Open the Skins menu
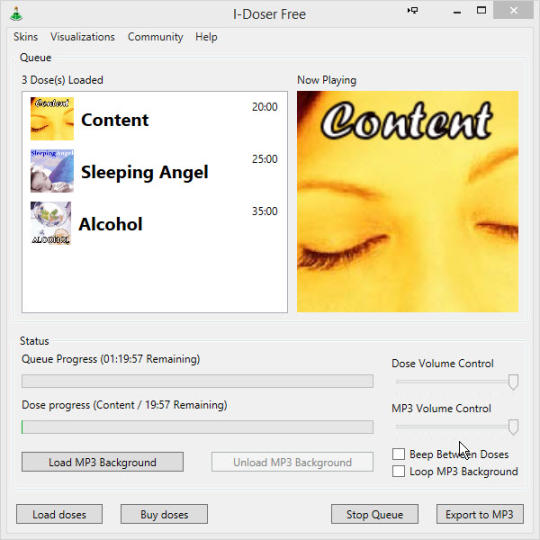Screen dimensions: 540x540 coord(25,37)
